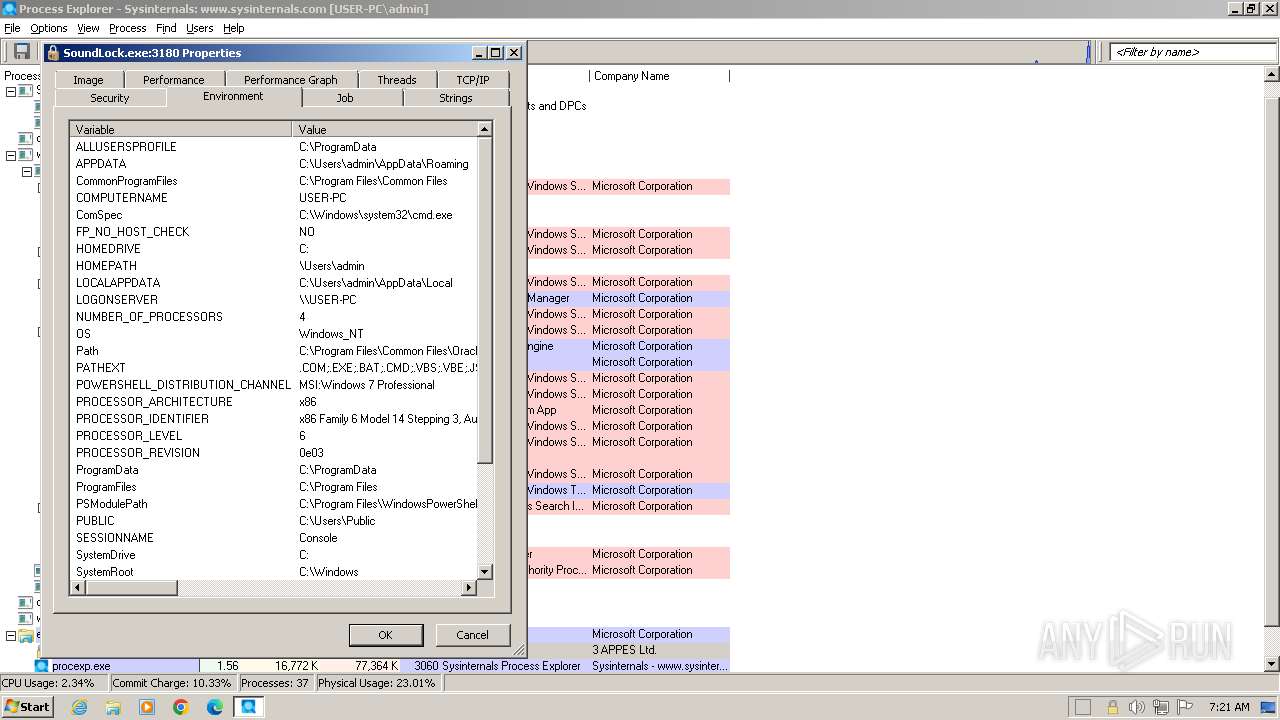Image resolution: width=1280 pixels, height=720 pixels.
Task: Click Cancel in the Properties dialog
Action: click(472, 635)
